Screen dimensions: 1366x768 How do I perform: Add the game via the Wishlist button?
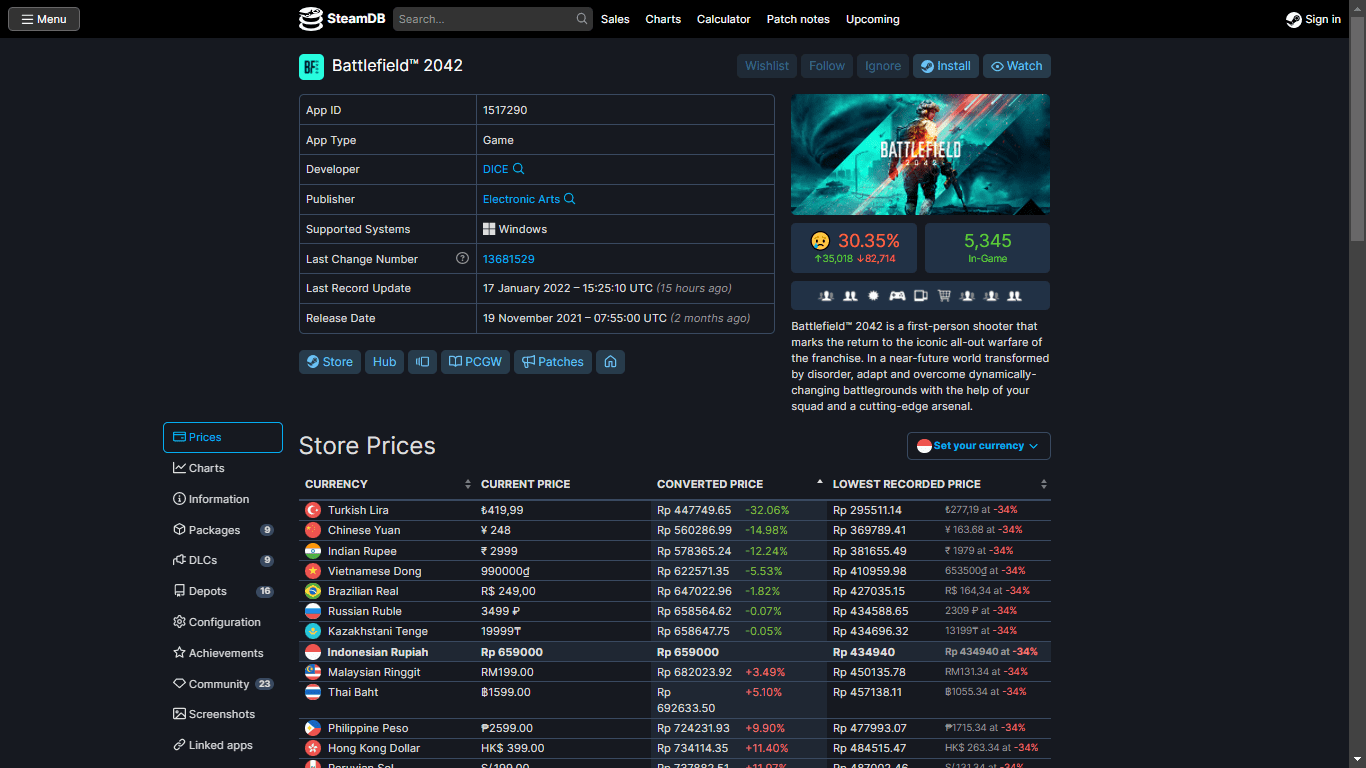(x=767, y=66)
